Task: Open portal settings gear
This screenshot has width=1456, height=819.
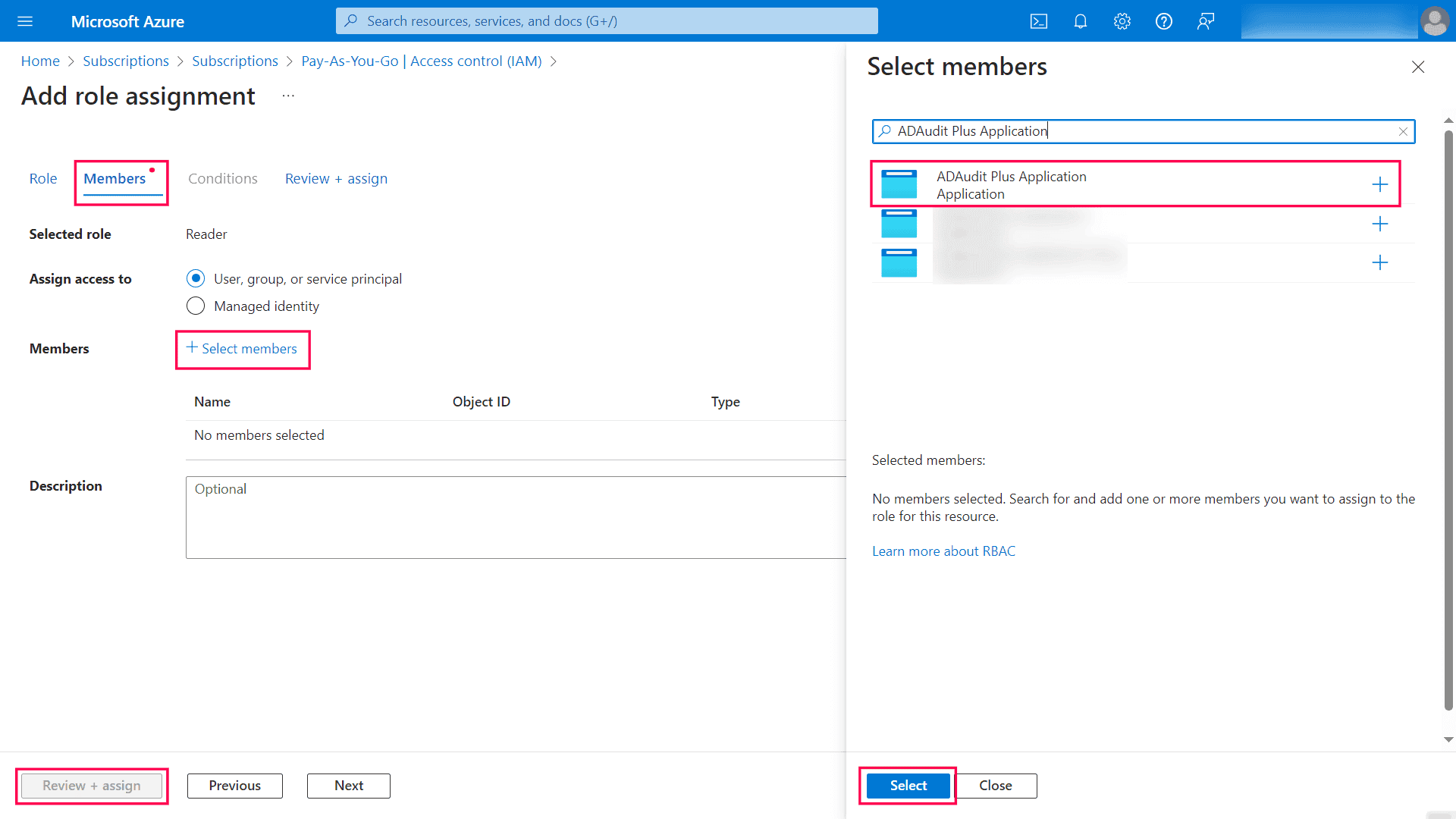Action: 1122,20
